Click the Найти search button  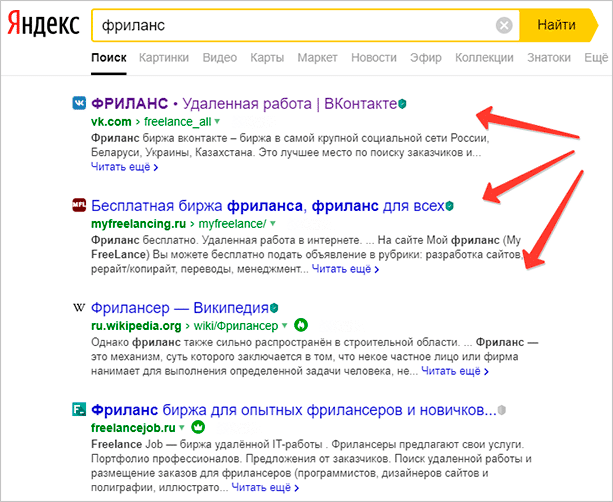(x=558, y=25)
